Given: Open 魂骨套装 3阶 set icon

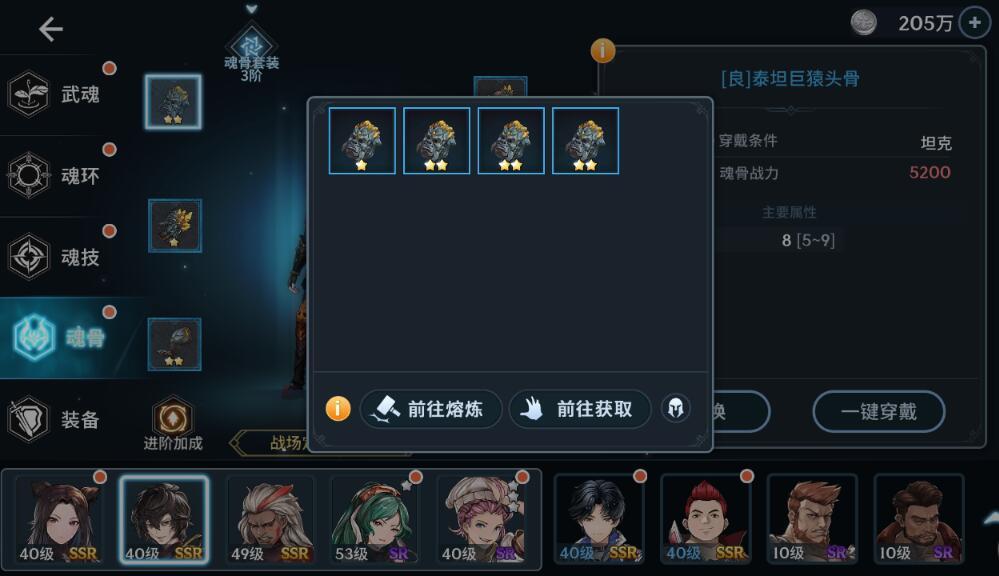Looking at the screenshot, I should click(x=252, y=52).
